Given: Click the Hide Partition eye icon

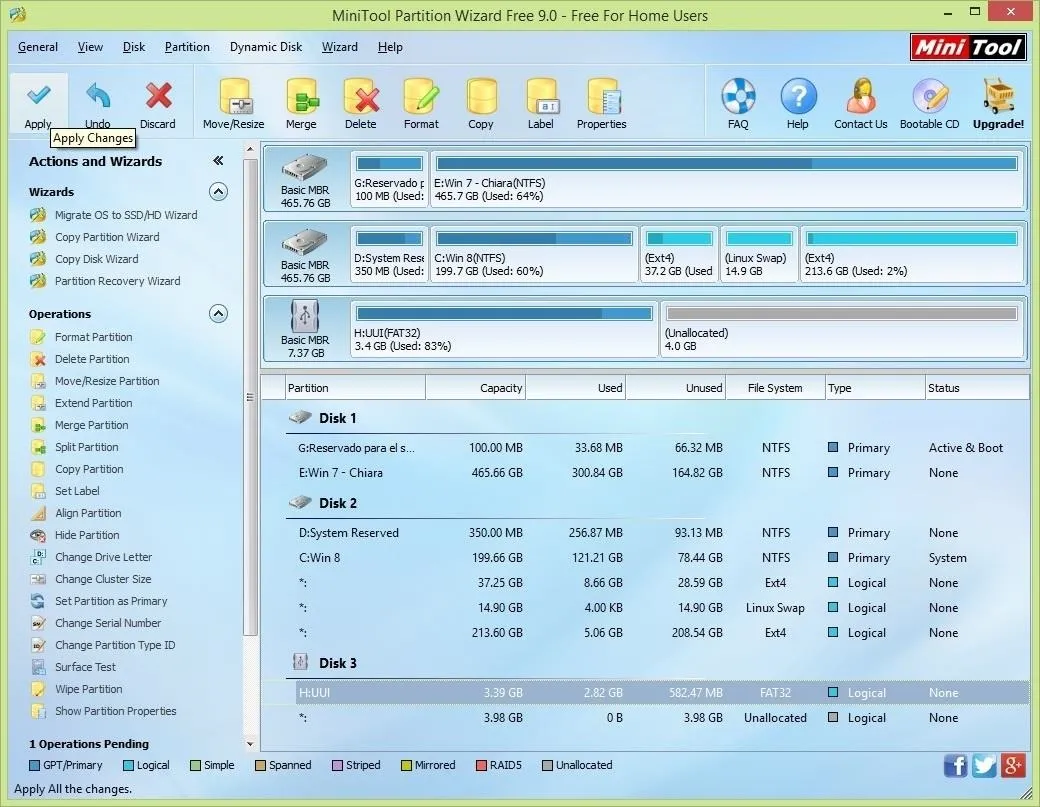Looking at the screenshot, I should [38, 535].
